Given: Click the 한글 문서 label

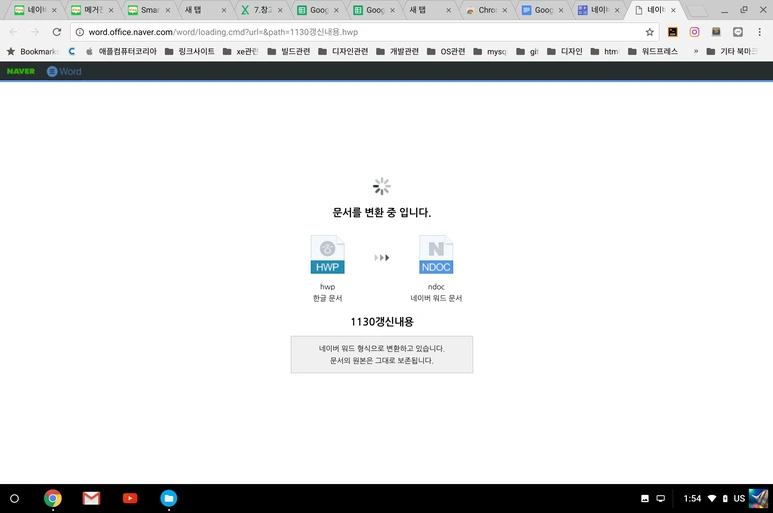Looking at the screenshot, I should click(x=327, y=298).
